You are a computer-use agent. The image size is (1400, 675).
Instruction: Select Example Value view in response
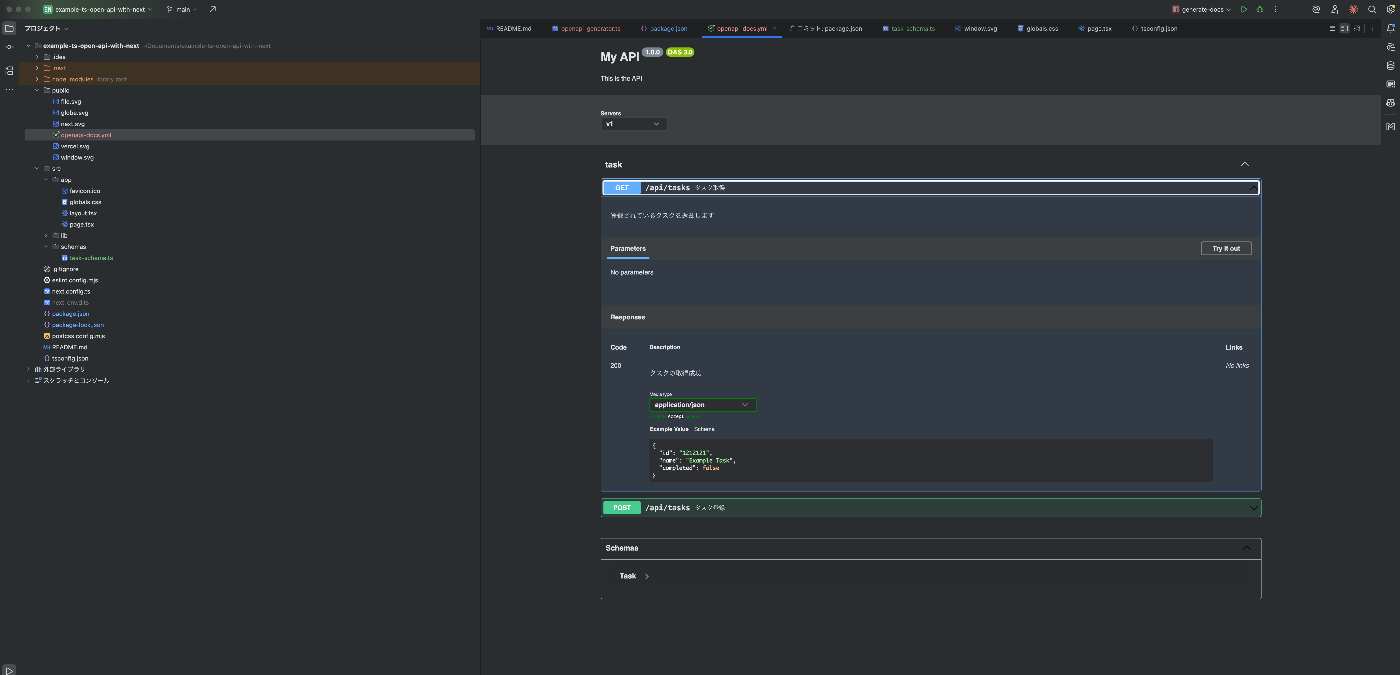pyautogui.click(x=668, y=429)
